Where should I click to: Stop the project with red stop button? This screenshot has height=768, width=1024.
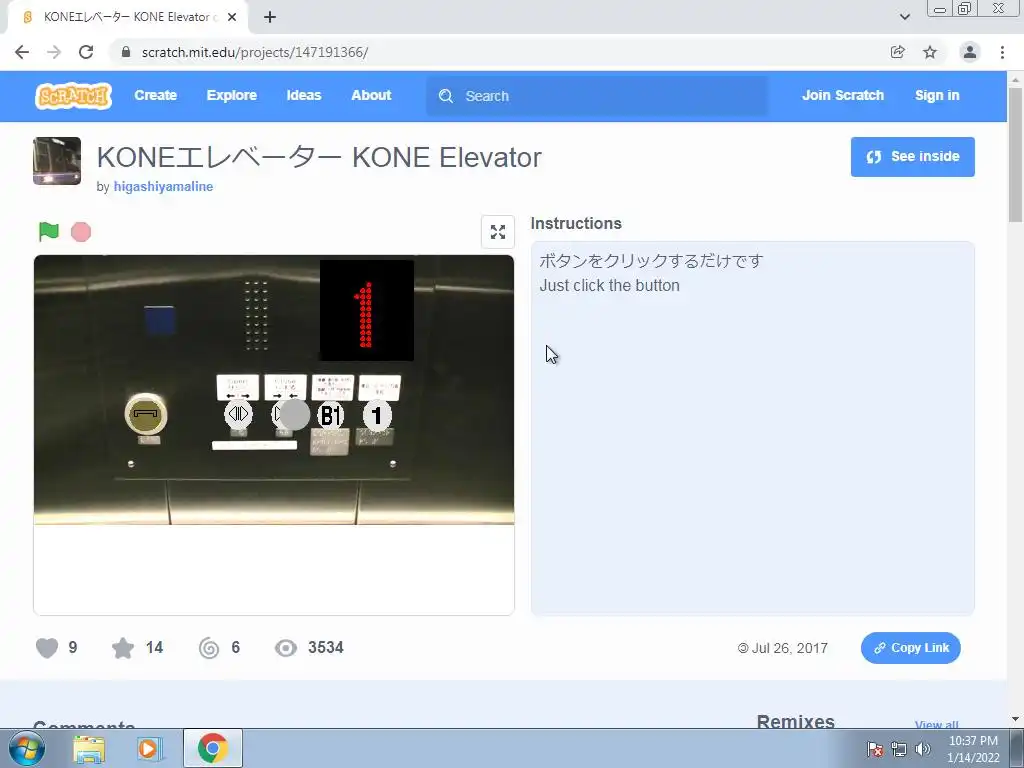(x=81, y=232)
